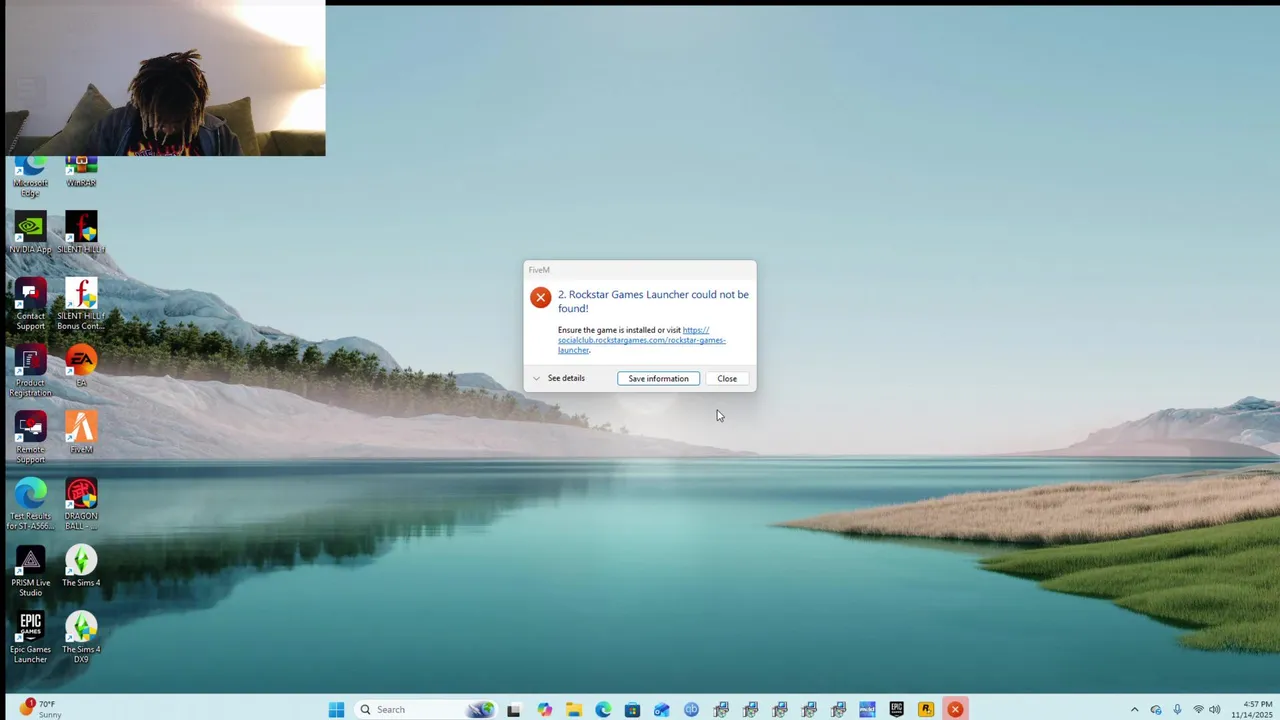Open Microsoft Edge from the taskbar

(603, 709)
